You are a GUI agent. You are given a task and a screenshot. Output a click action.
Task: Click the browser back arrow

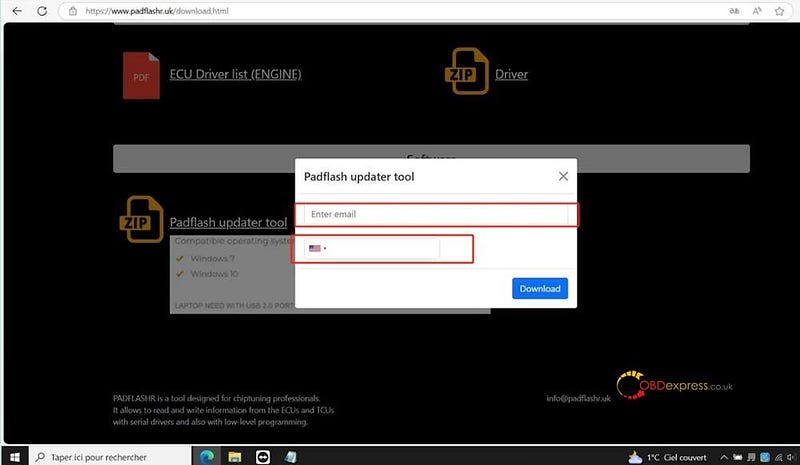point(17,11)
